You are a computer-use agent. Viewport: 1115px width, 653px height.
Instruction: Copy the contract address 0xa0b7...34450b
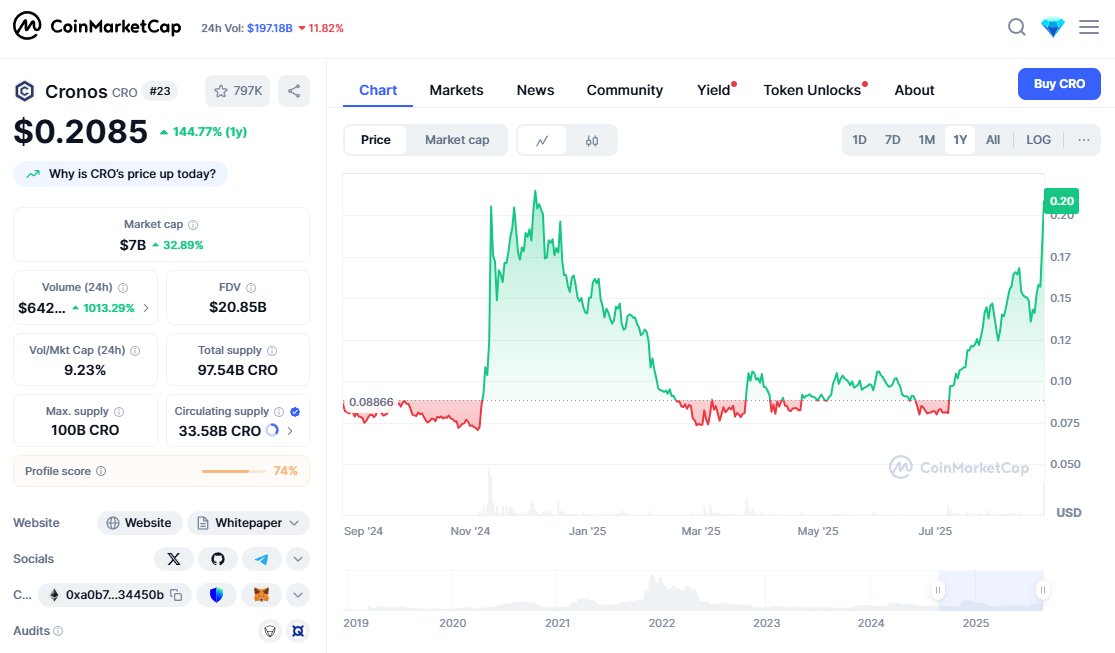(176, 595)
